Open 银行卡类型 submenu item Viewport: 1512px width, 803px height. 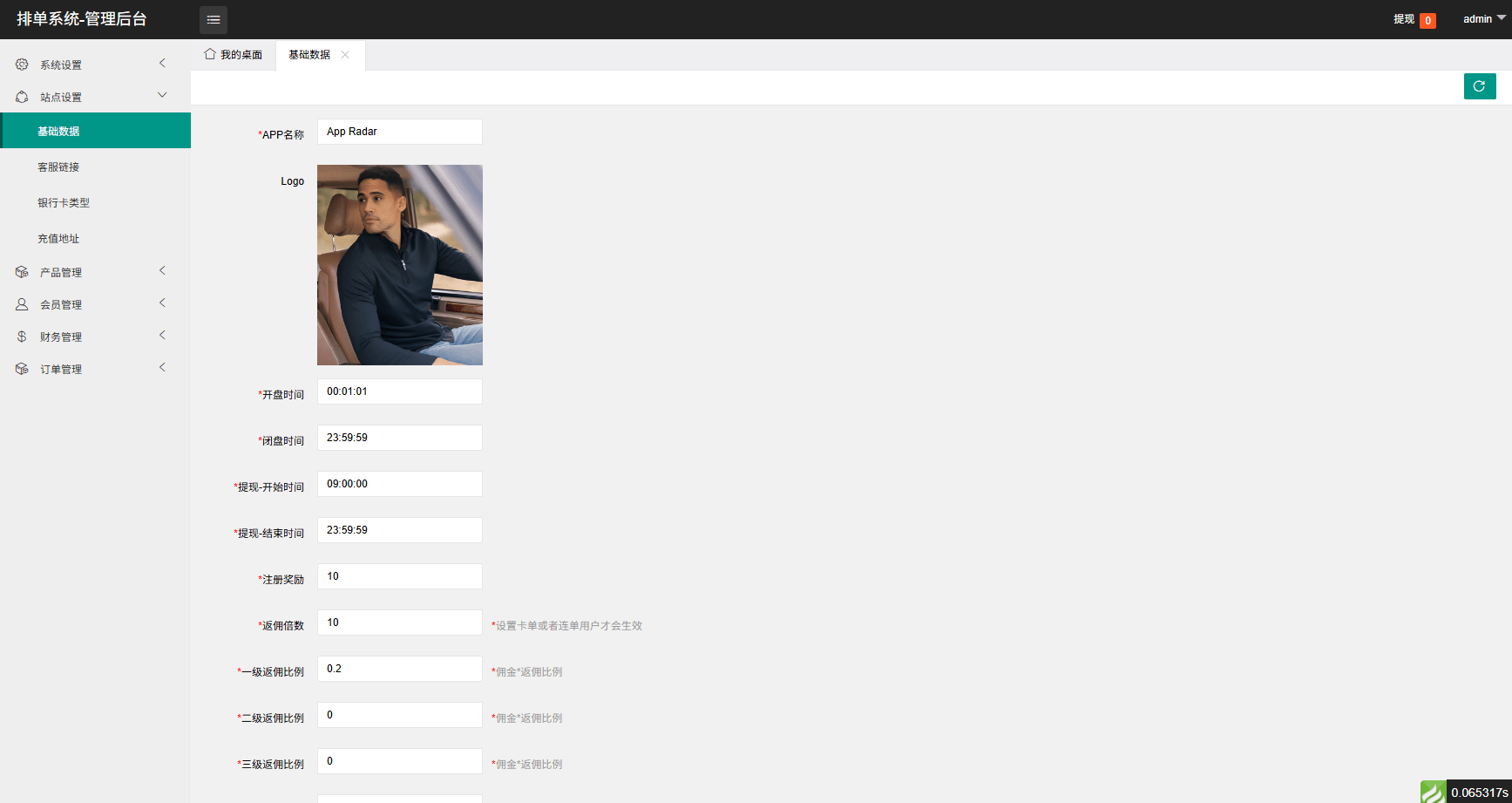64,203
